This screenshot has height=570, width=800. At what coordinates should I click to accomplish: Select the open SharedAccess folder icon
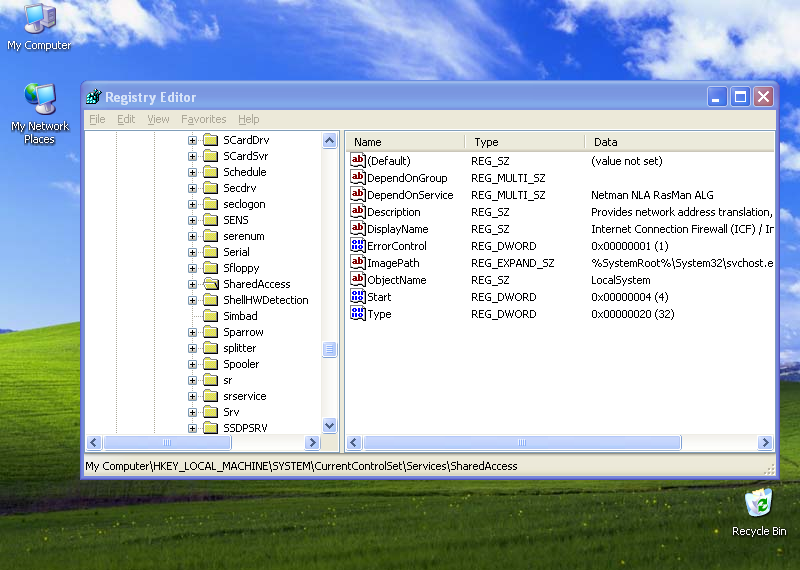coord(210,284)
